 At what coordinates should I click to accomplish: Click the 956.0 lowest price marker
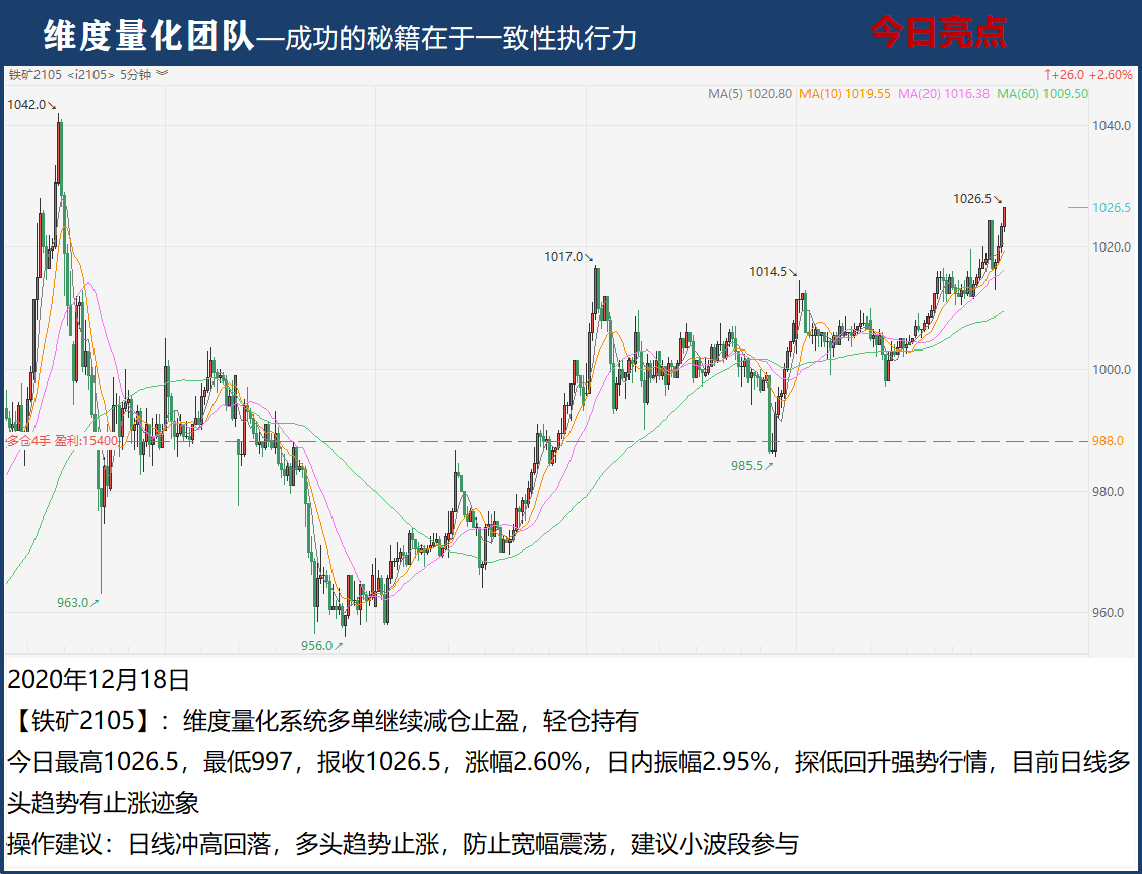(318, 646)
